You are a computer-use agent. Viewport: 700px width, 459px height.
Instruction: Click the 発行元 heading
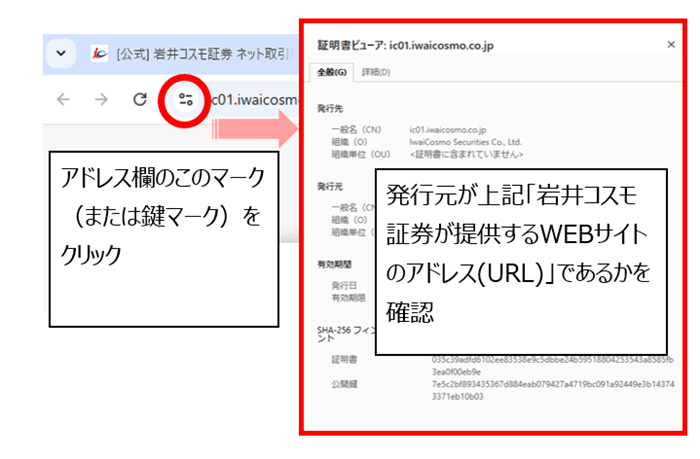tap(330, 187)
